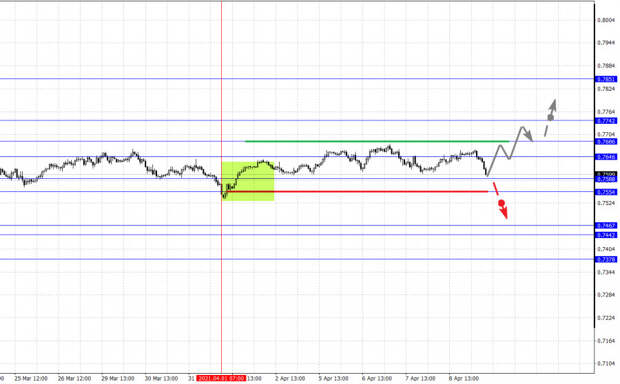Screen dimensions: 620x384
Task: Click the 0.7524 price axis value
Action: (606, 203)
